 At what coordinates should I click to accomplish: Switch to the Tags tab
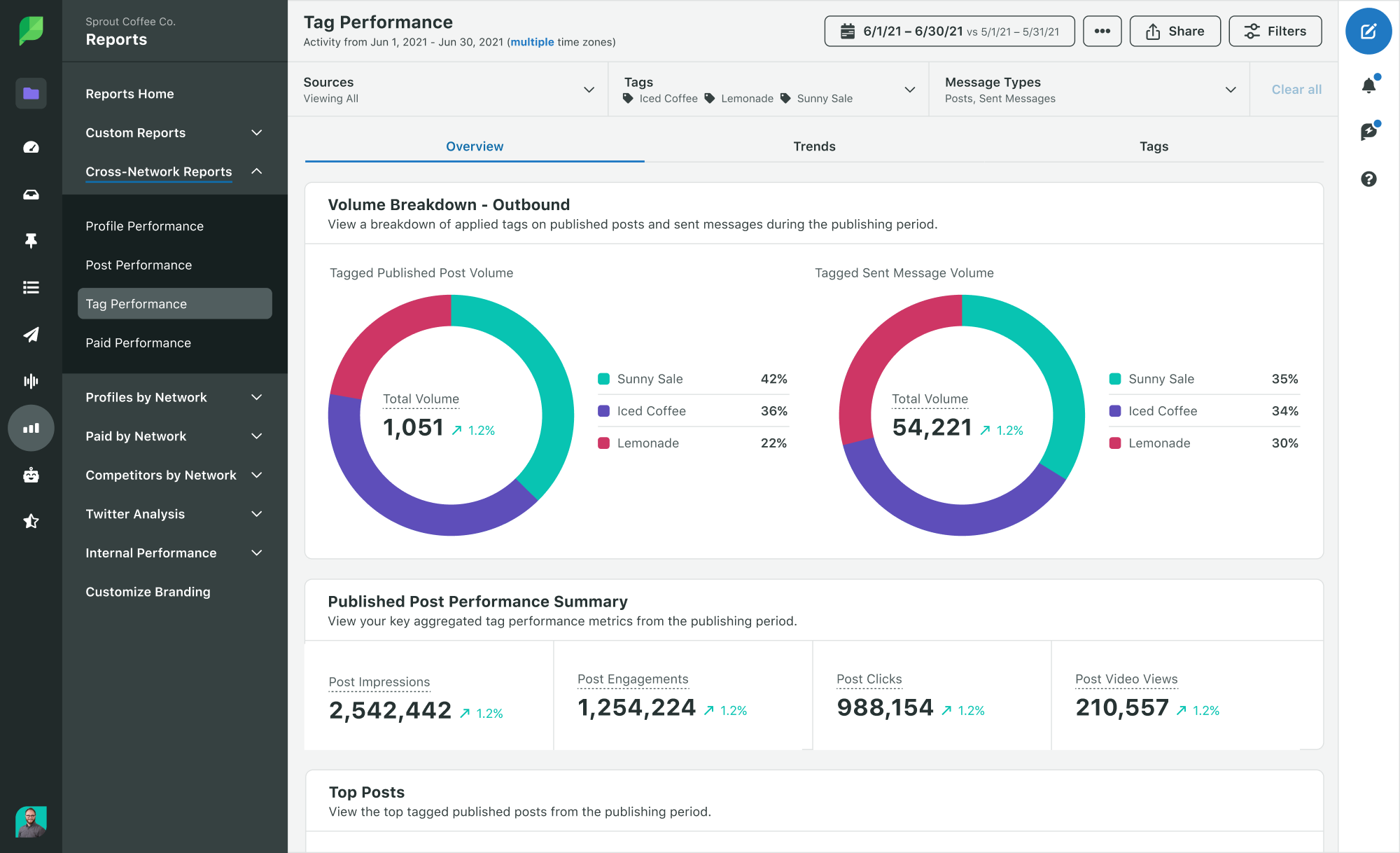[x=1154, y=146]
